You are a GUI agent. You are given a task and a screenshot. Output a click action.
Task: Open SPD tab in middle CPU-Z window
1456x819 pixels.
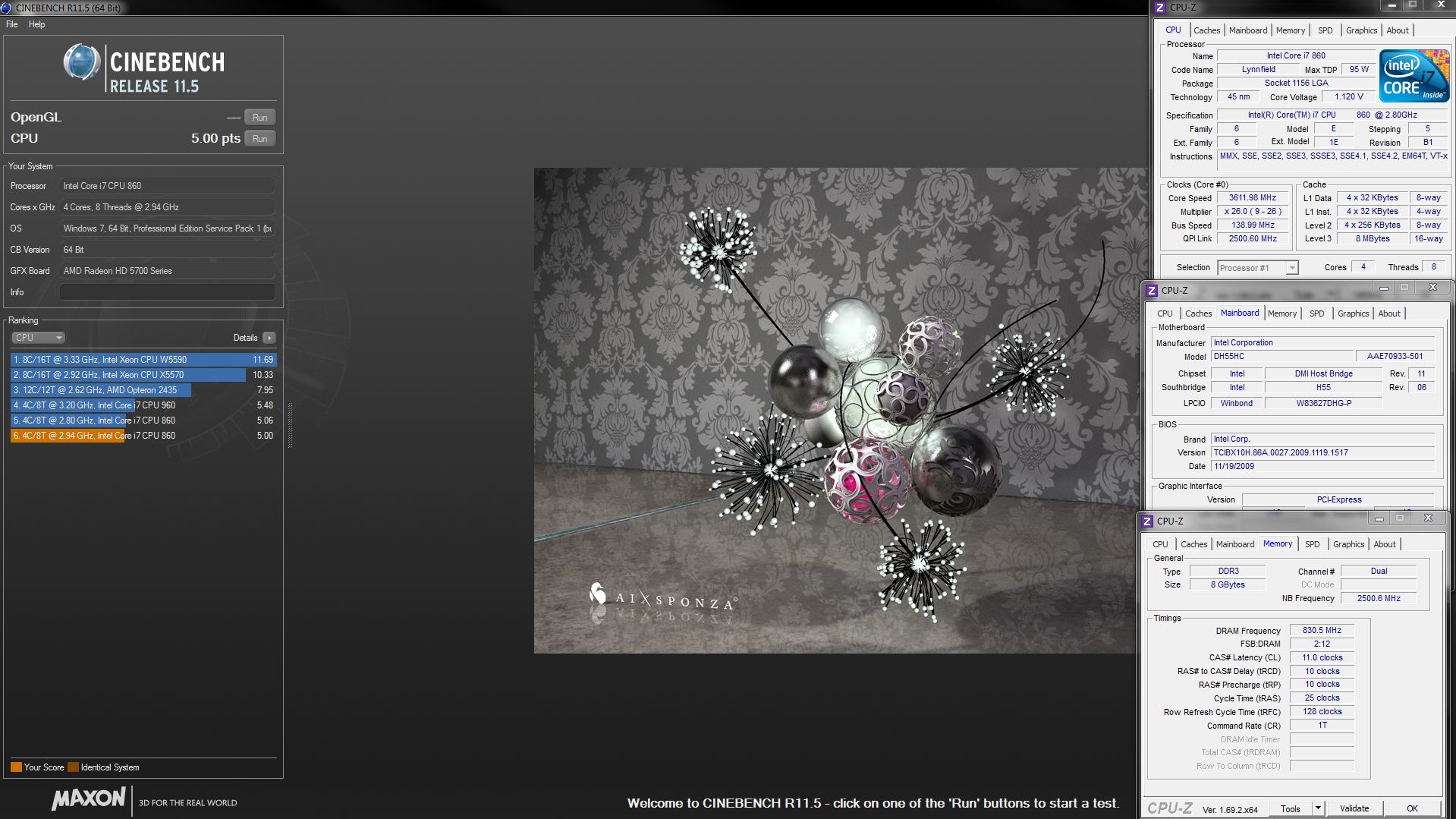(x=1316, y=313)
